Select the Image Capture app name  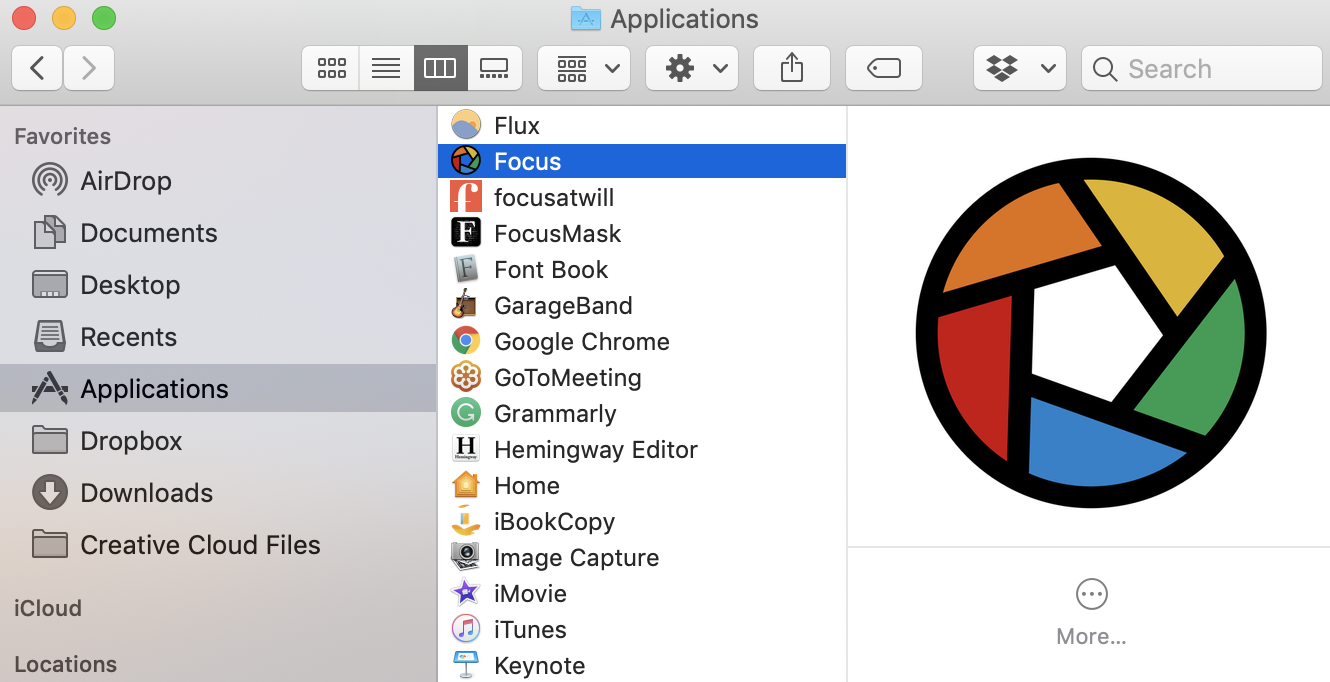point(577,557)
